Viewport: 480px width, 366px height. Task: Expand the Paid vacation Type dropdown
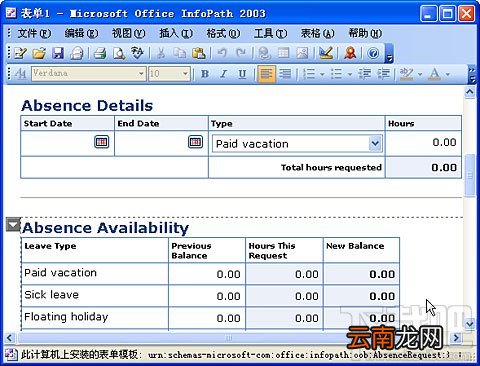(375, 144)
